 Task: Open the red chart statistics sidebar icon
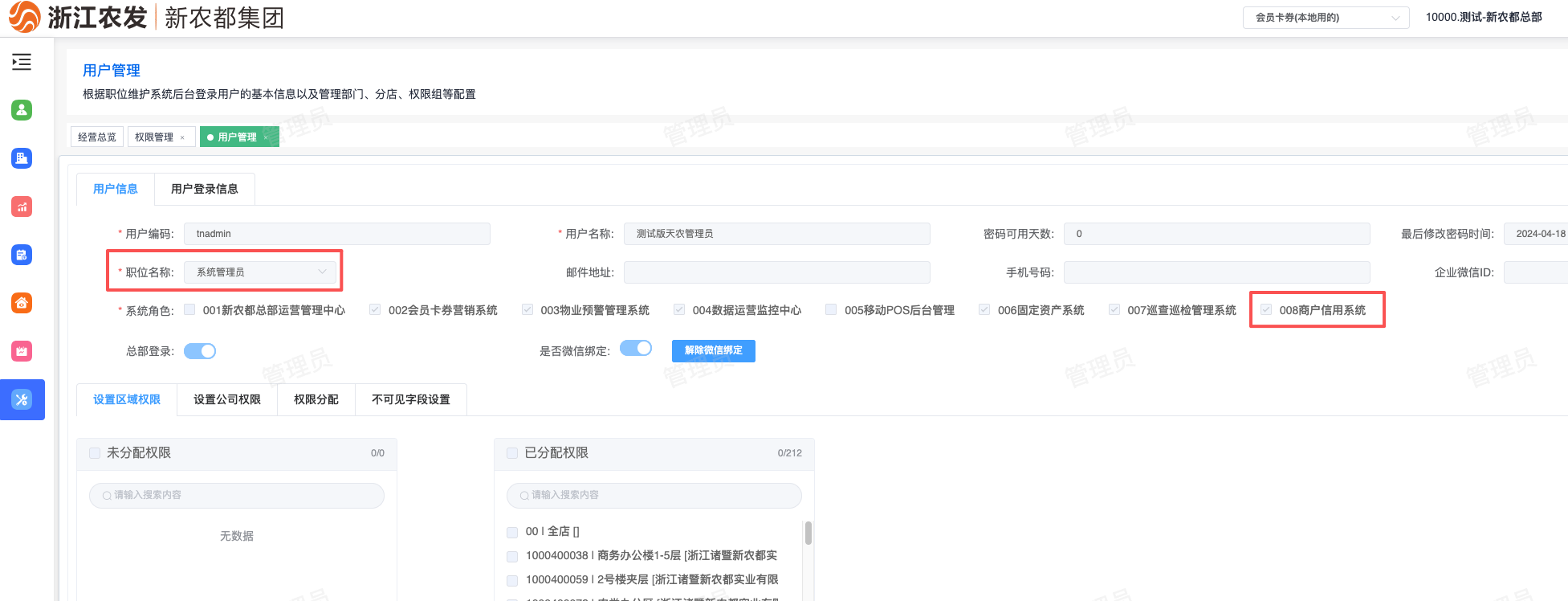point(22,206)
